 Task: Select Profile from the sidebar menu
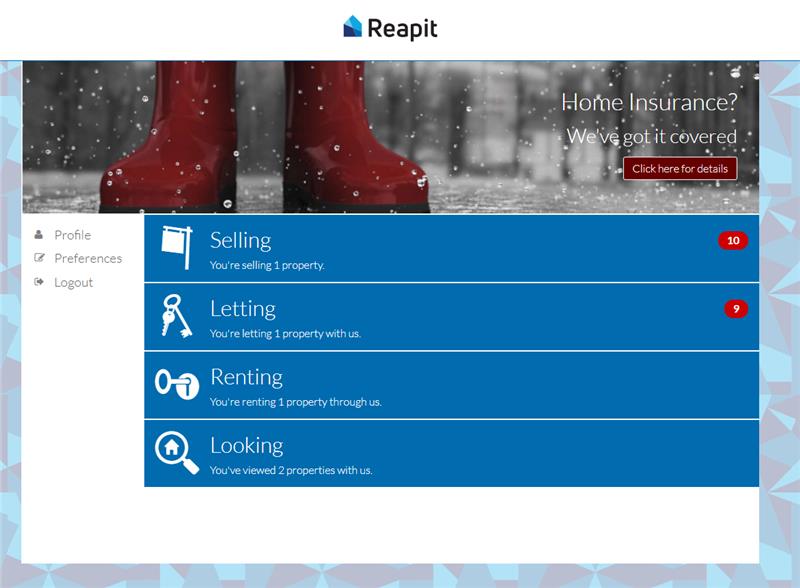coord(72,234)
